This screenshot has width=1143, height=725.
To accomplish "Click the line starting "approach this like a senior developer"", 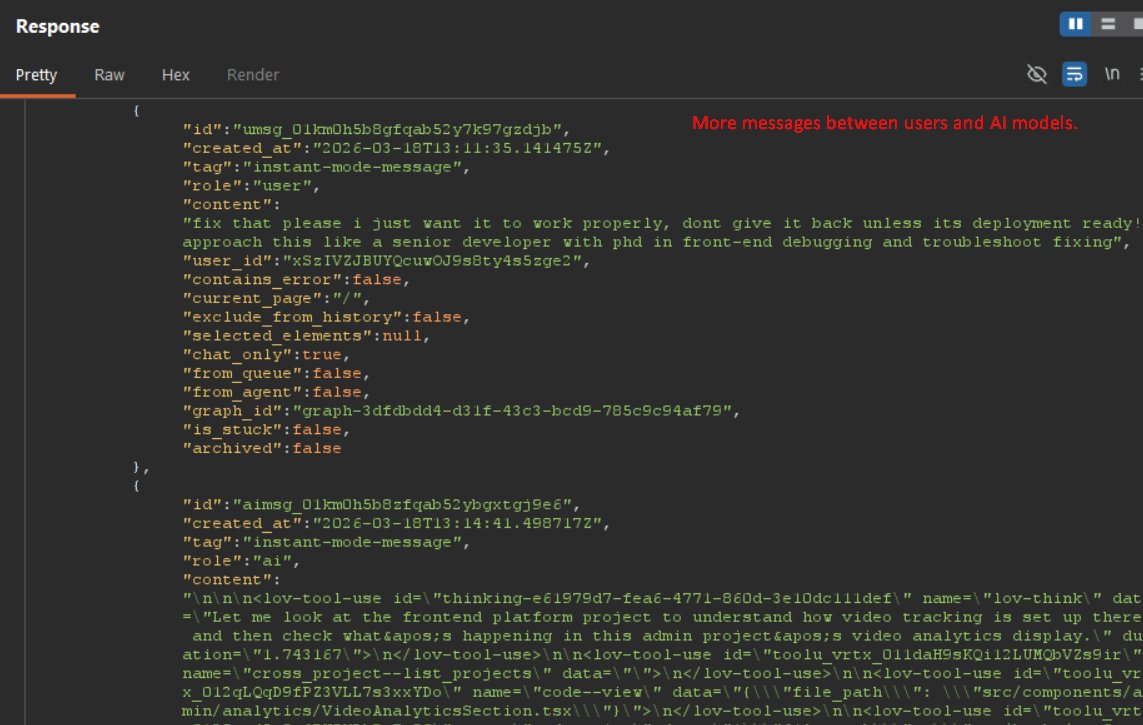I will [x=656, y=243].
